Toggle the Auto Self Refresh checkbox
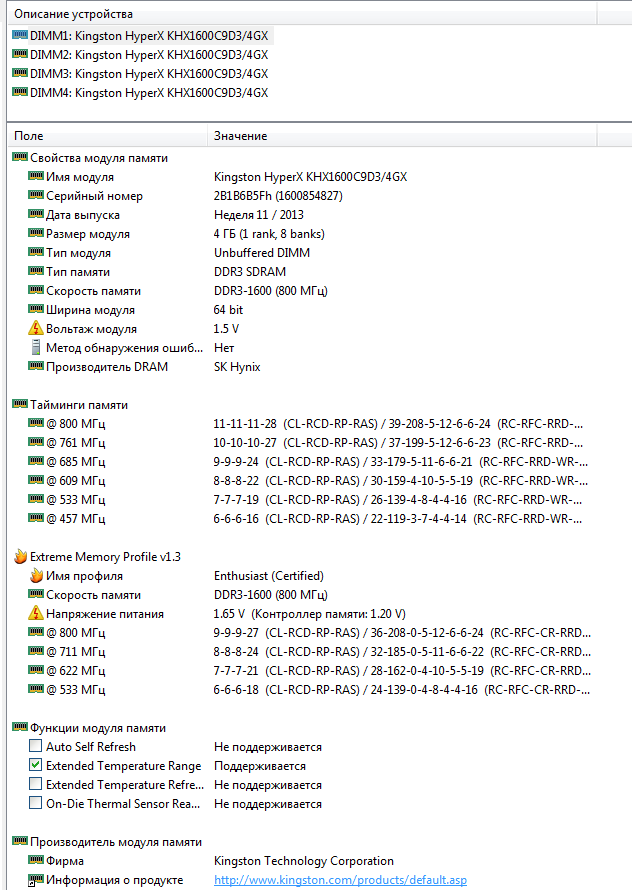 [35, 745]
